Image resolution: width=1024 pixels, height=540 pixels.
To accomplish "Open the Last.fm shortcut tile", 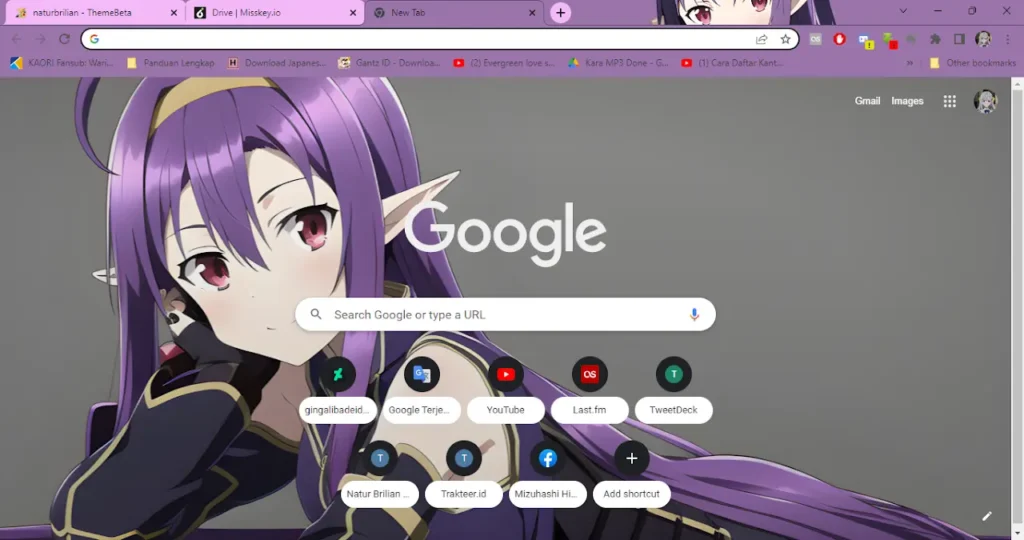I will pos(590,390).
